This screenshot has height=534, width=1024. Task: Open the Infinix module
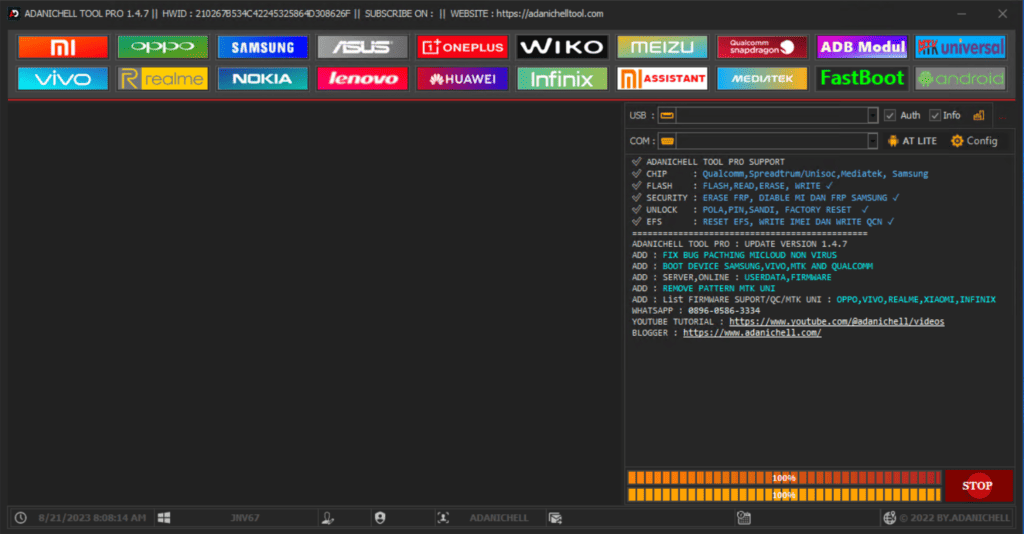coord(562,79)
